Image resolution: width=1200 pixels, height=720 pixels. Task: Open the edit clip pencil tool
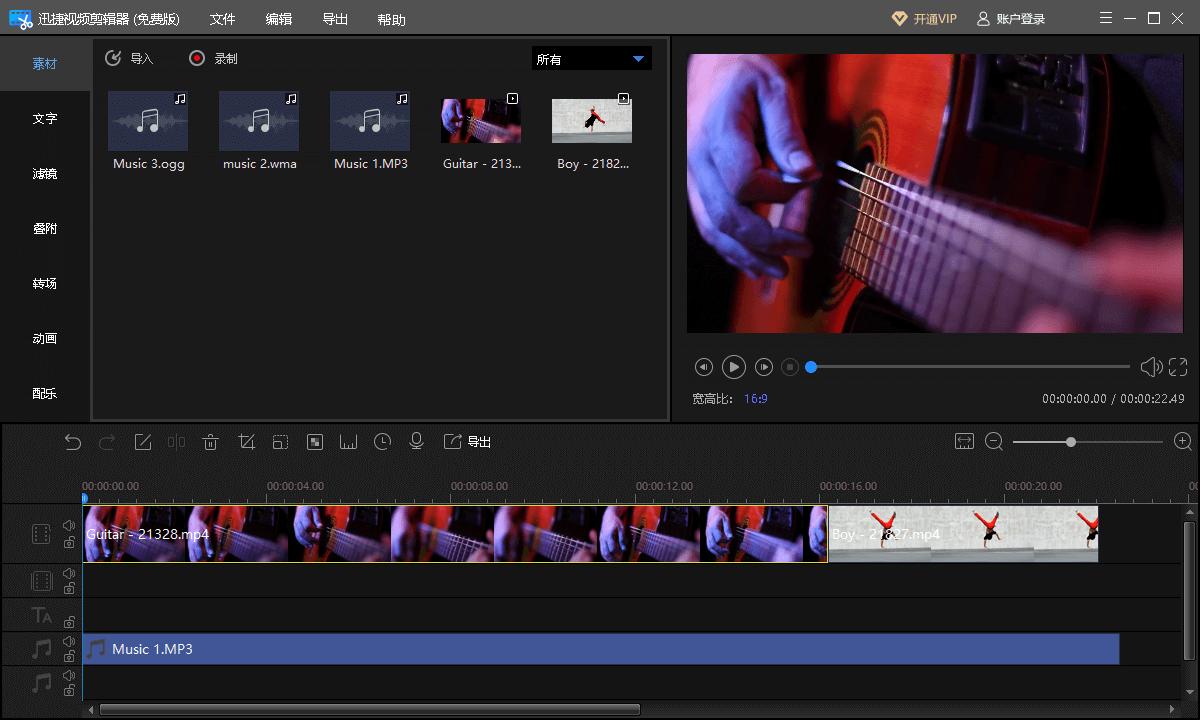click(x=143, y=442)
